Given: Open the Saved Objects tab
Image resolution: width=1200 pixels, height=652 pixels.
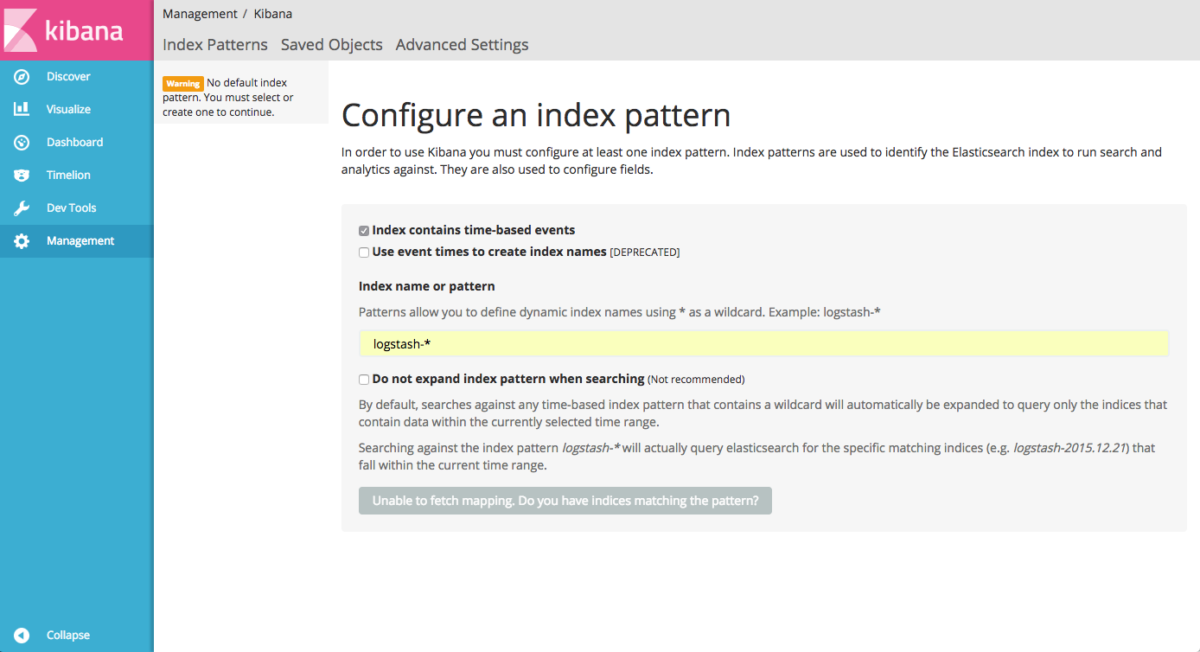Looking at the screenshot, I should pos(331,45).
